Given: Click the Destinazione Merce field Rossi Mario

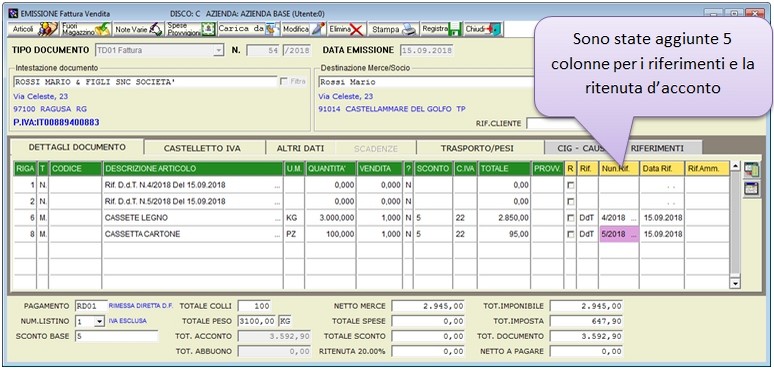Looking at the screenshot, I should click(x=427, y=82).
